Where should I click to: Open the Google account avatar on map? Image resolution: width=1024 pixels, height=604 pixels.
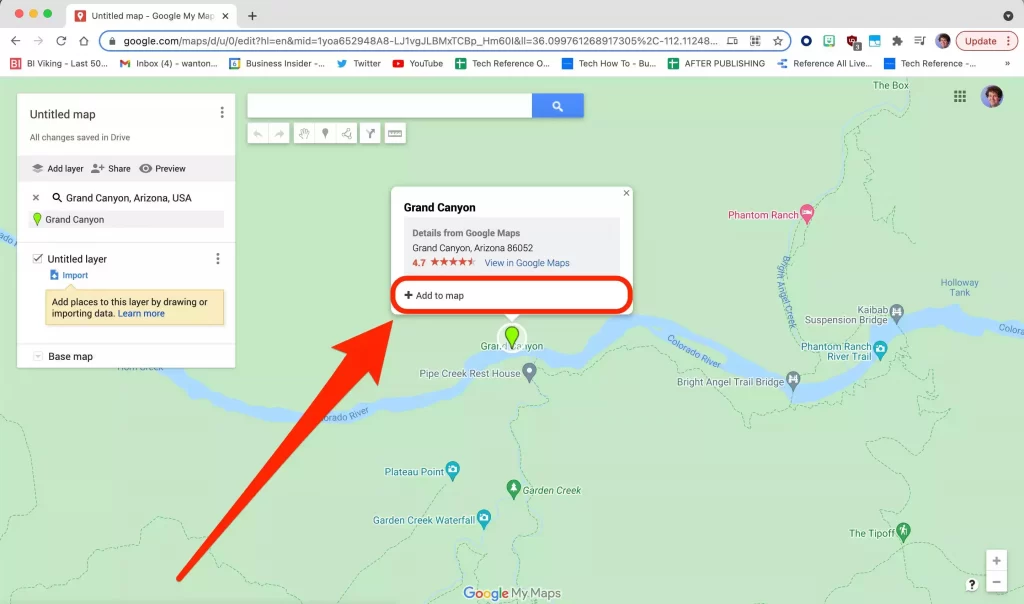(x=992, y=97)
